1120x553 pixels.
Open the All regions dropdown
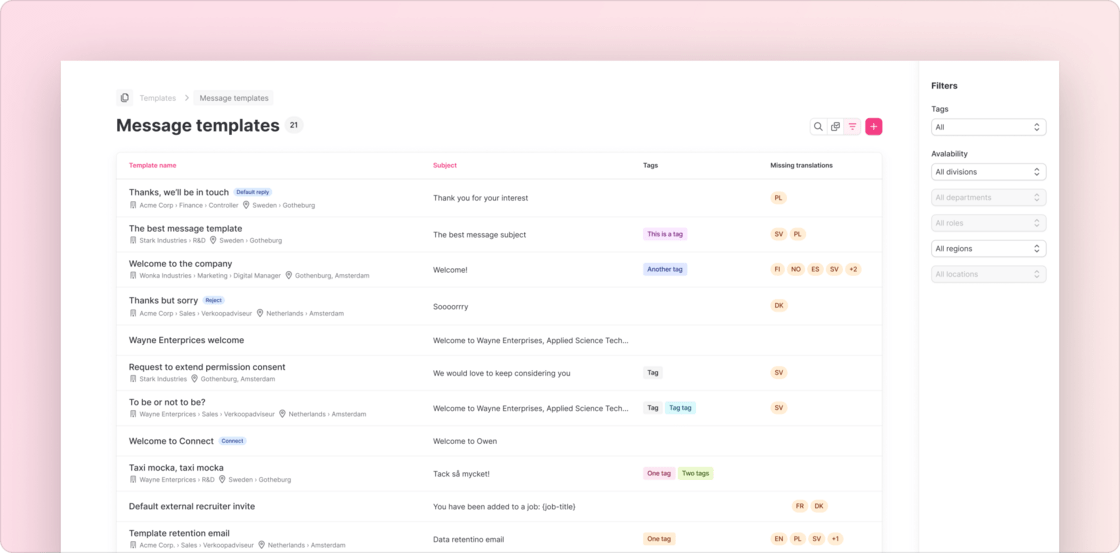click(x=988, y=248)
